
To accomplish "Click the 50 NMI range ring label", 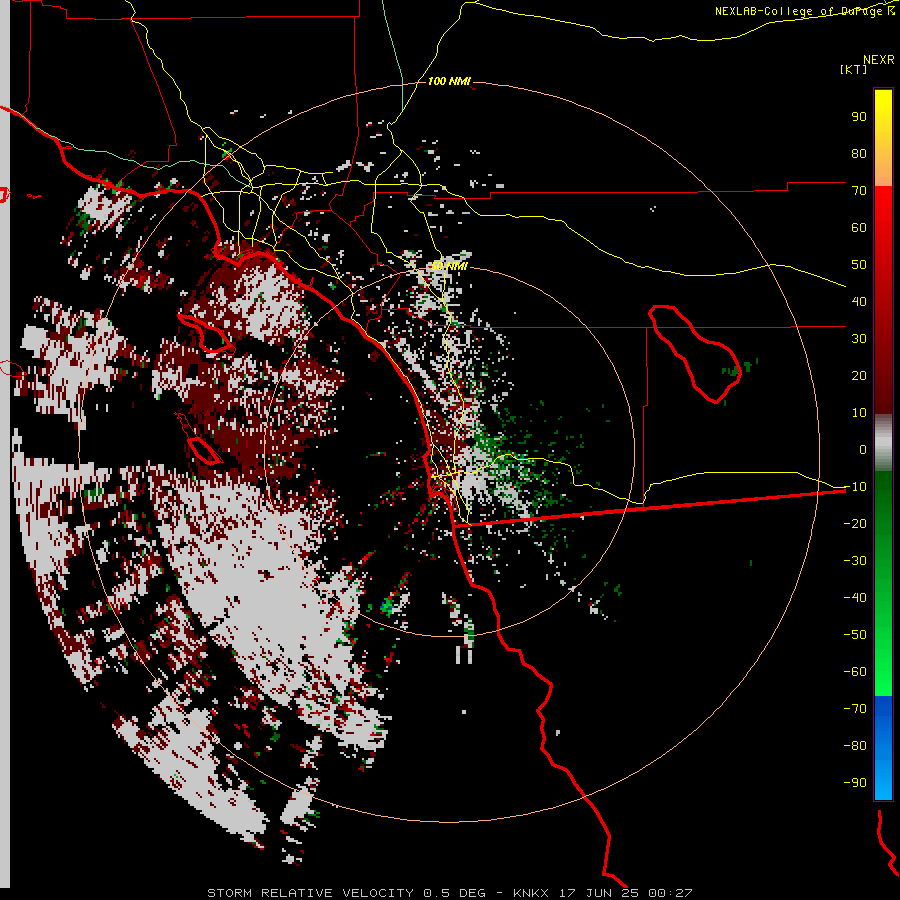I will click(x=449, y=266).
